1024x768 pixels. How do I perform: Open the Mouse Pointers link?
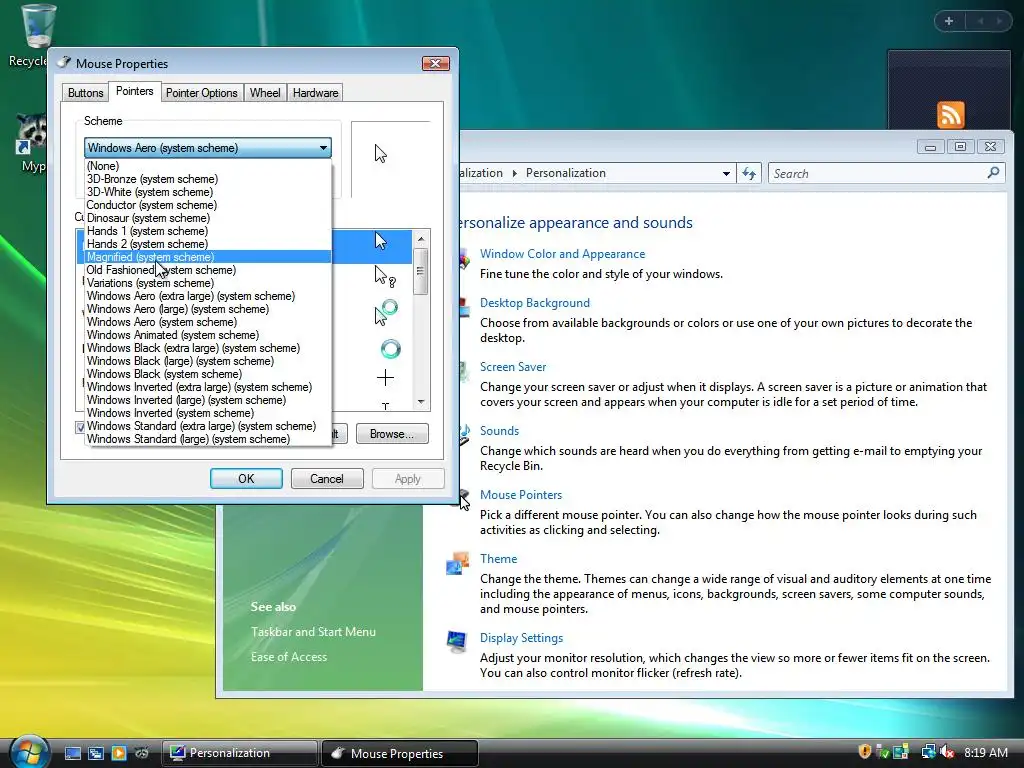[x=520, y=494]
